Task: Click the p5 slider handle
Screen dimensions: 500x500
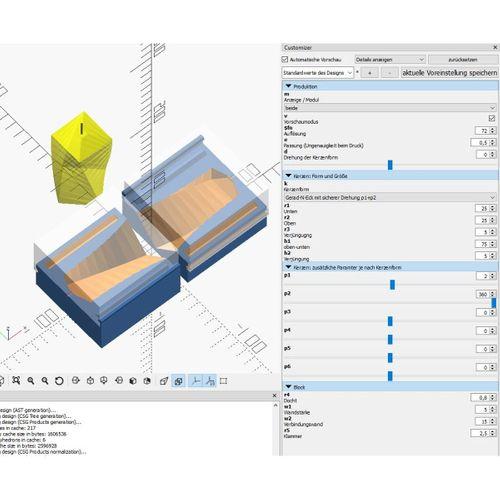Action: click(390, 358)
